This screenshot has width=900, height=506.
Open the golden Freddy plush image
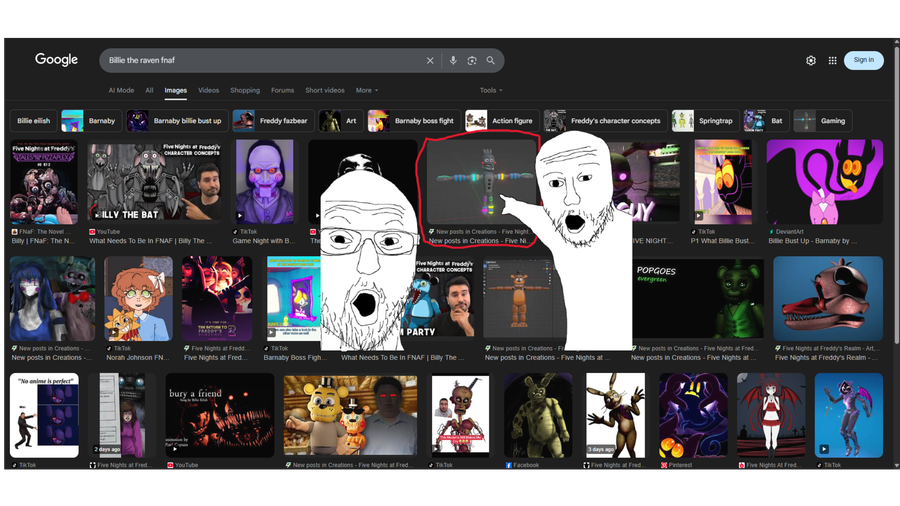click(x=350, y=415)
